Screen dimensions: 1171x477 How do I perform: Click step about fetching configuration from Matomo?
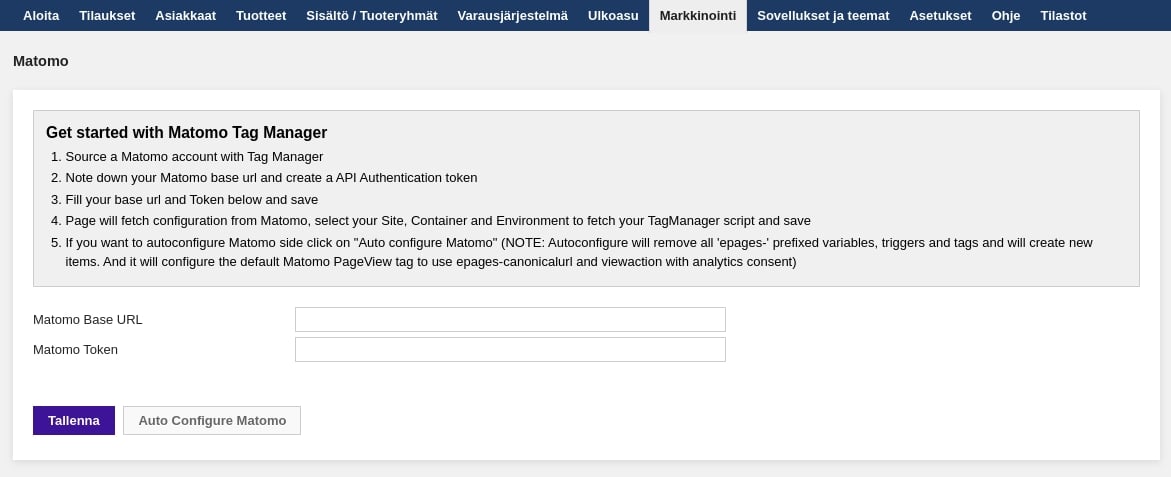(438, 221)
